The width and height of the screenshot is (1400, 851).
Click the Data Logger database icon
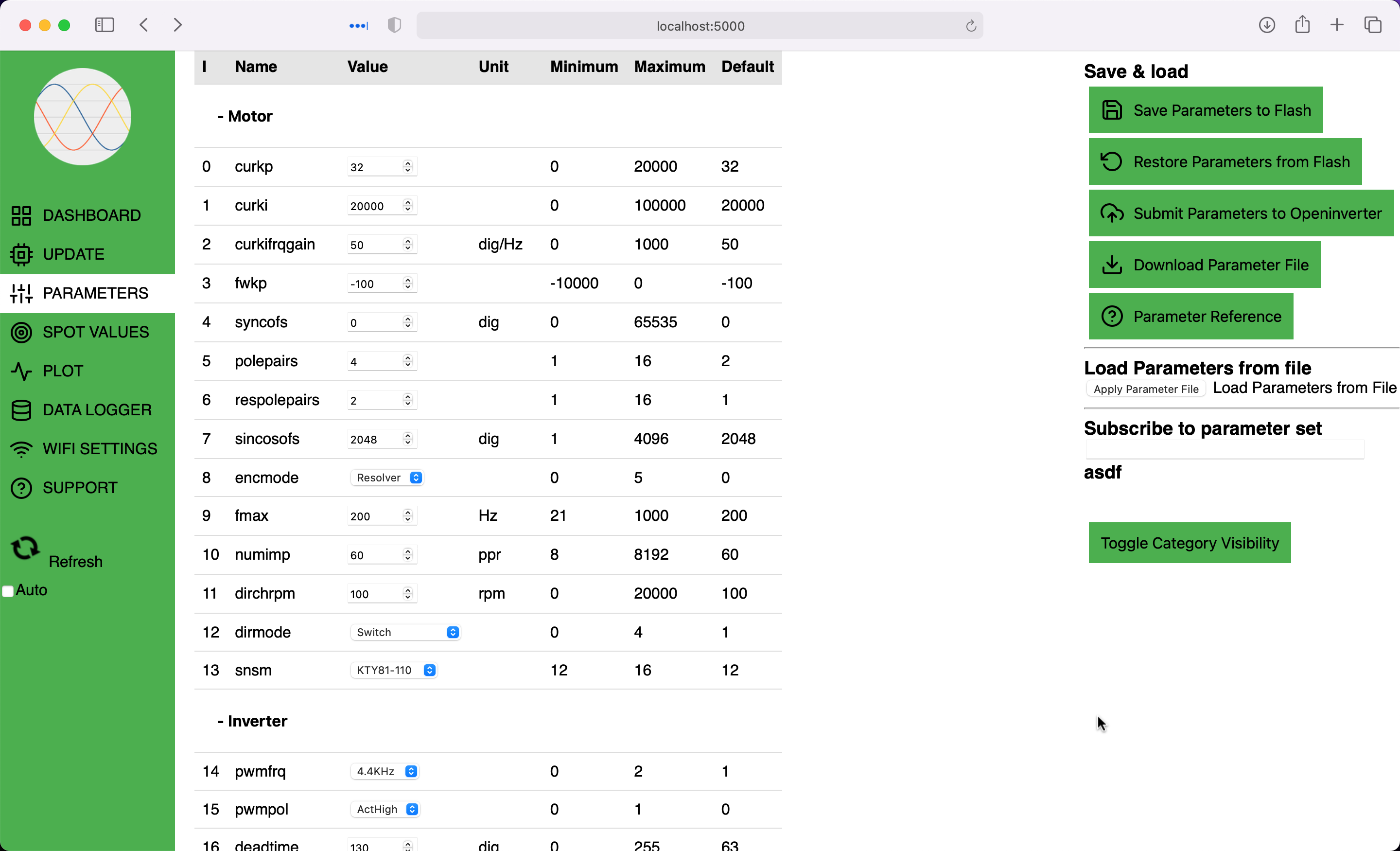point(21,410)
